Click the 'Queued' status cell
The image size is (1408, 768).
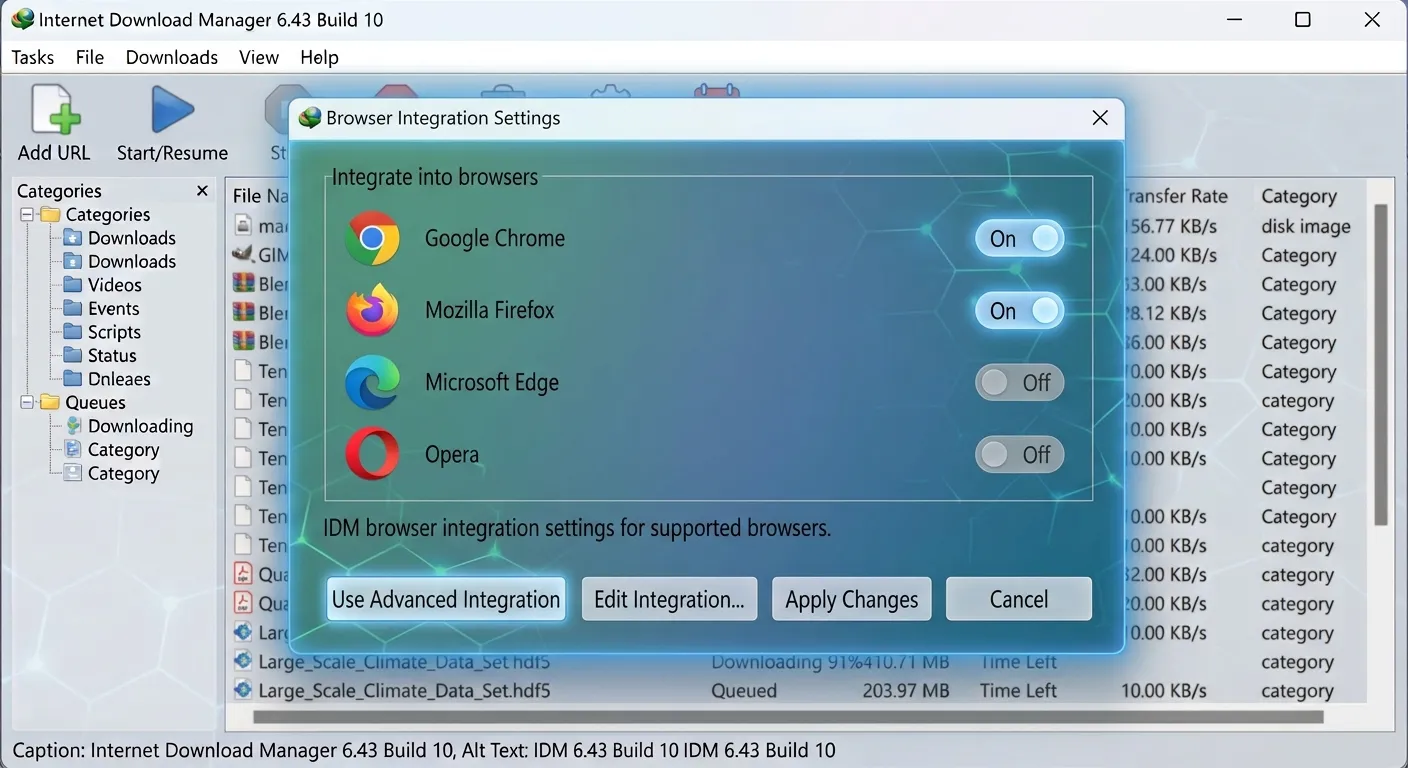(744, 691)
